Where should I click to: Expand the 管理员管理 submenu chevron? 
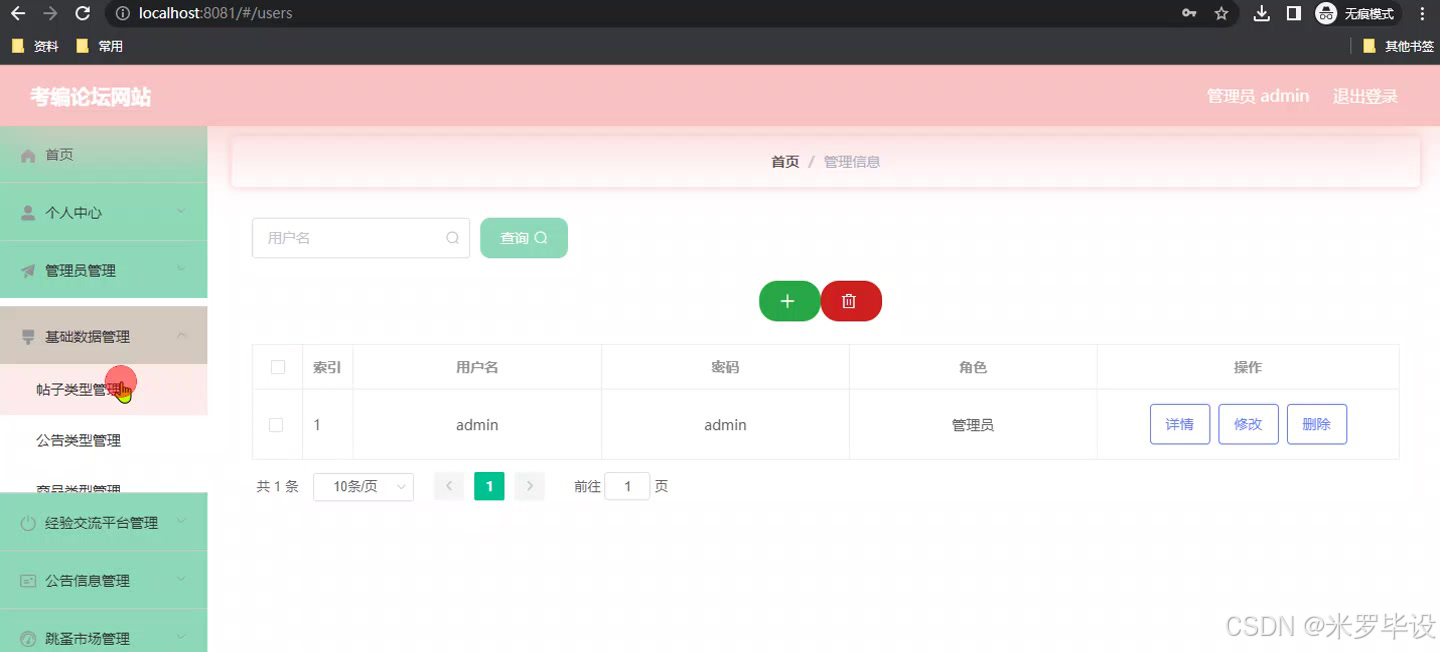point(182,270)
